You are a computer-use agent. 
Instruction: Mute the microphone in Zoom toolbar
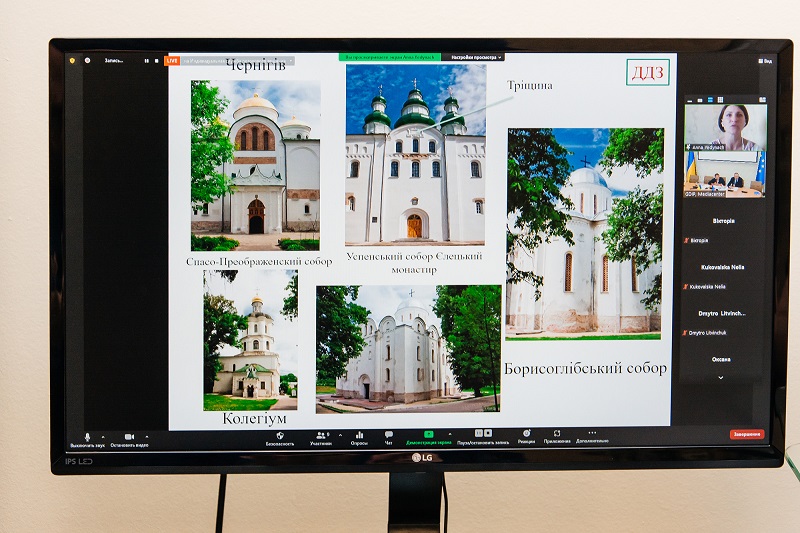[x=87, y=437]
